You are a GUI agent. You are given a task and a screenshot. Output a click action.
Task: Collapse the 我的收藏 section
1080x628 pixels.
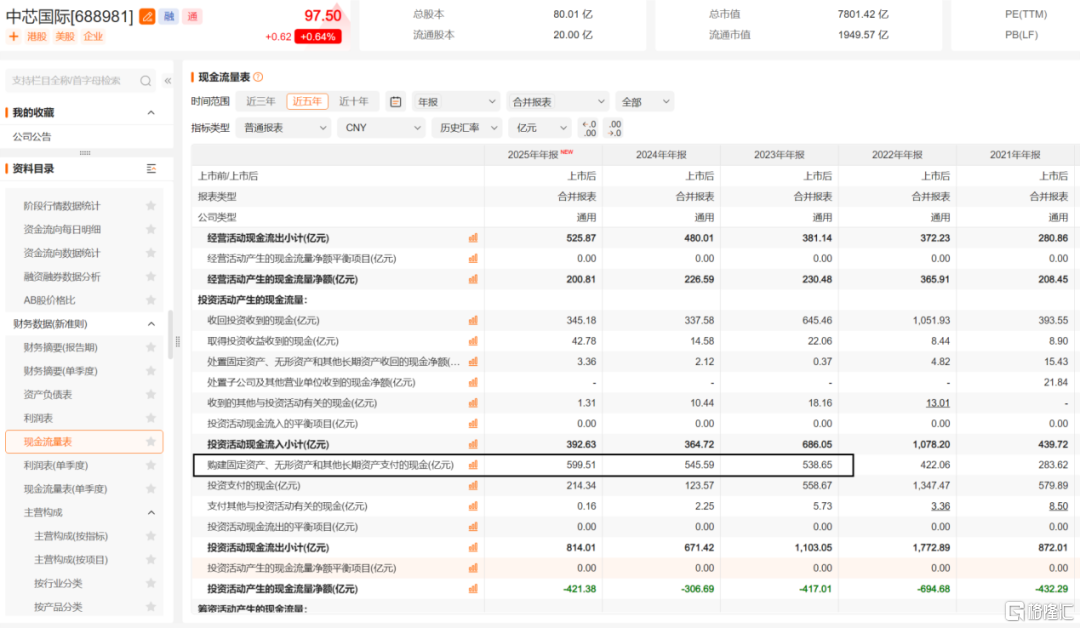coord(151,113)
